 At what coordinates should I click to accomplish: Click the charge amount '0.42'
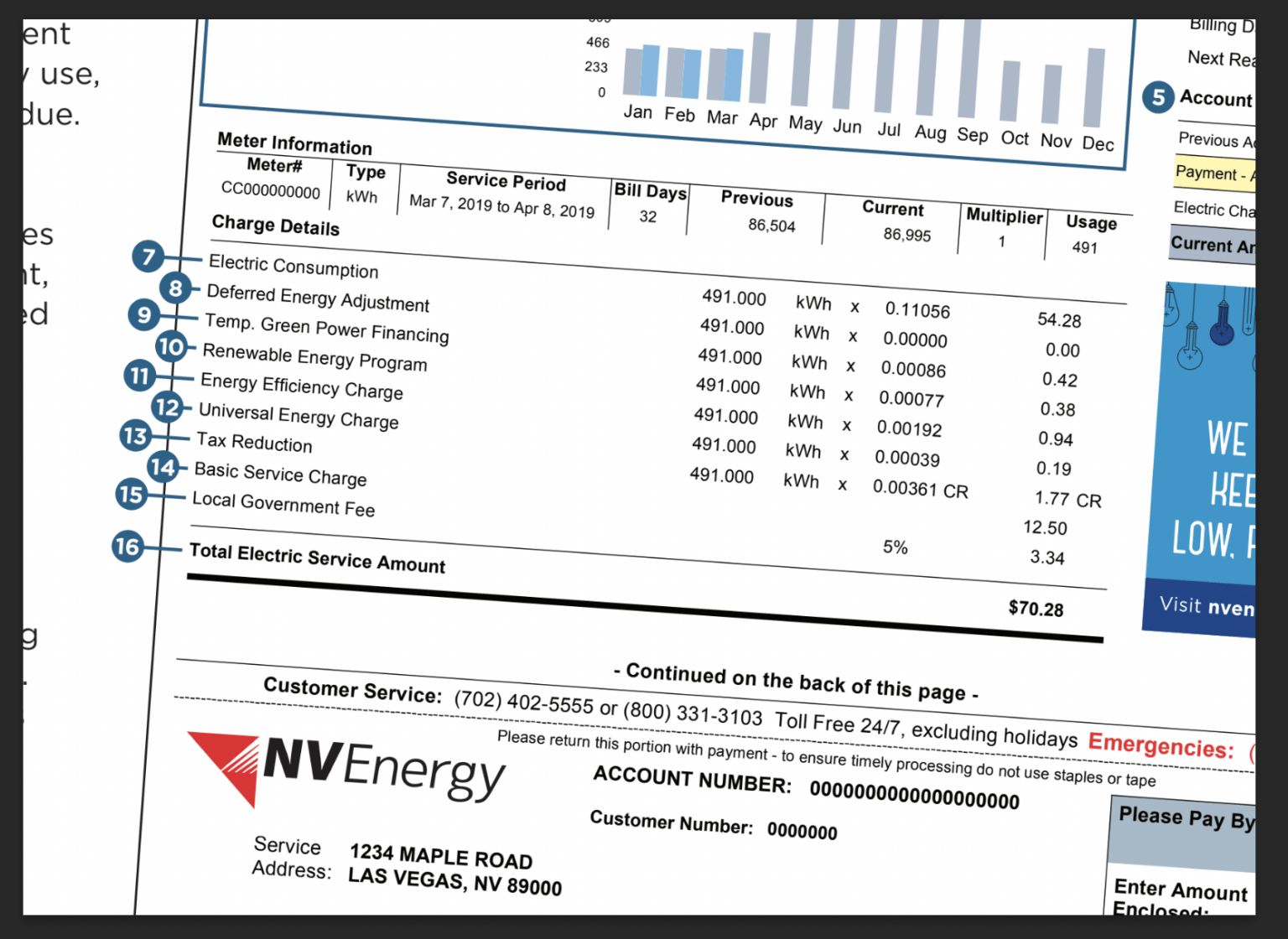[1060, 380]
